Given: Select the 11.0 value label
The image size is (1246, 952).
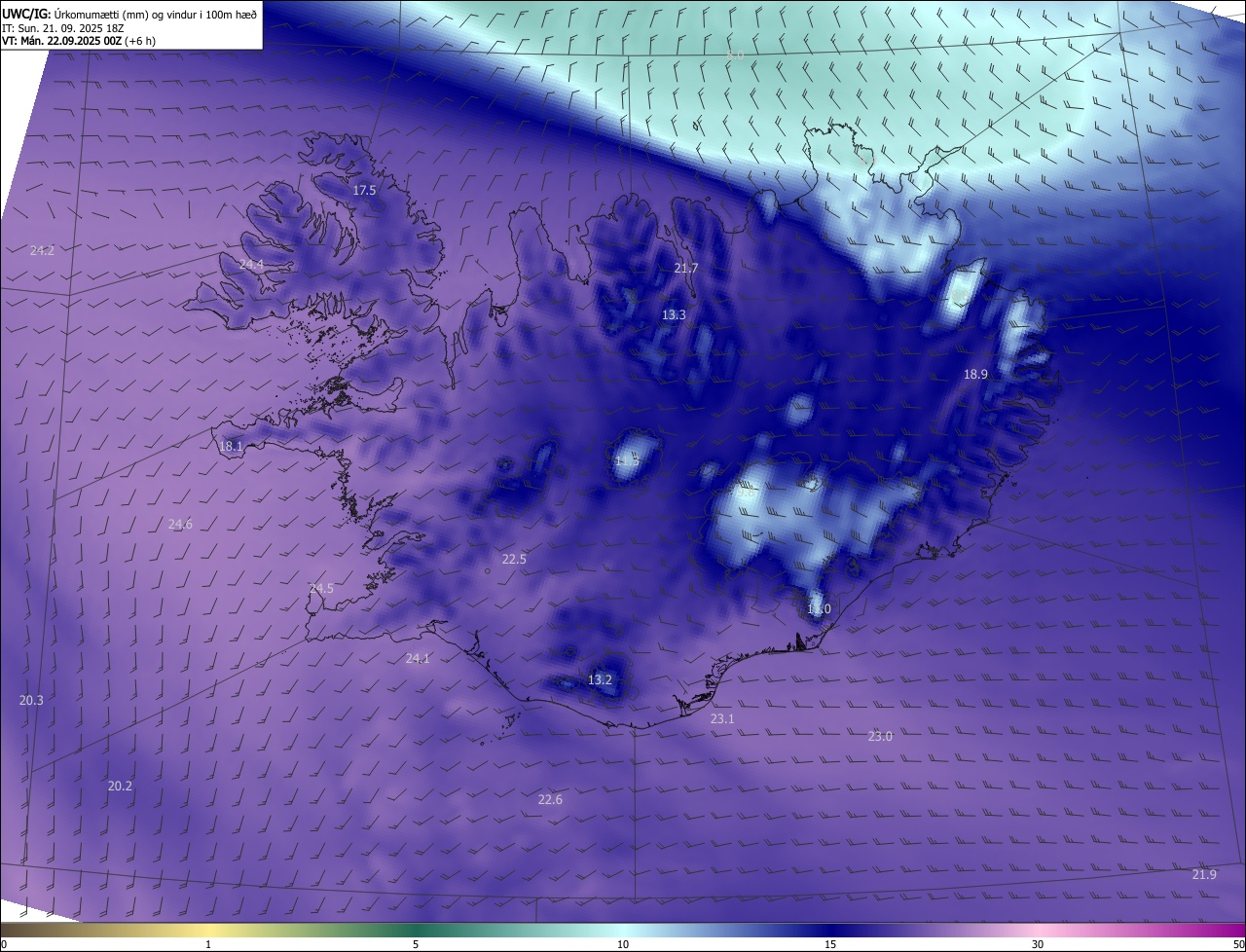Looking at the screenshot, I should point(819,609).
